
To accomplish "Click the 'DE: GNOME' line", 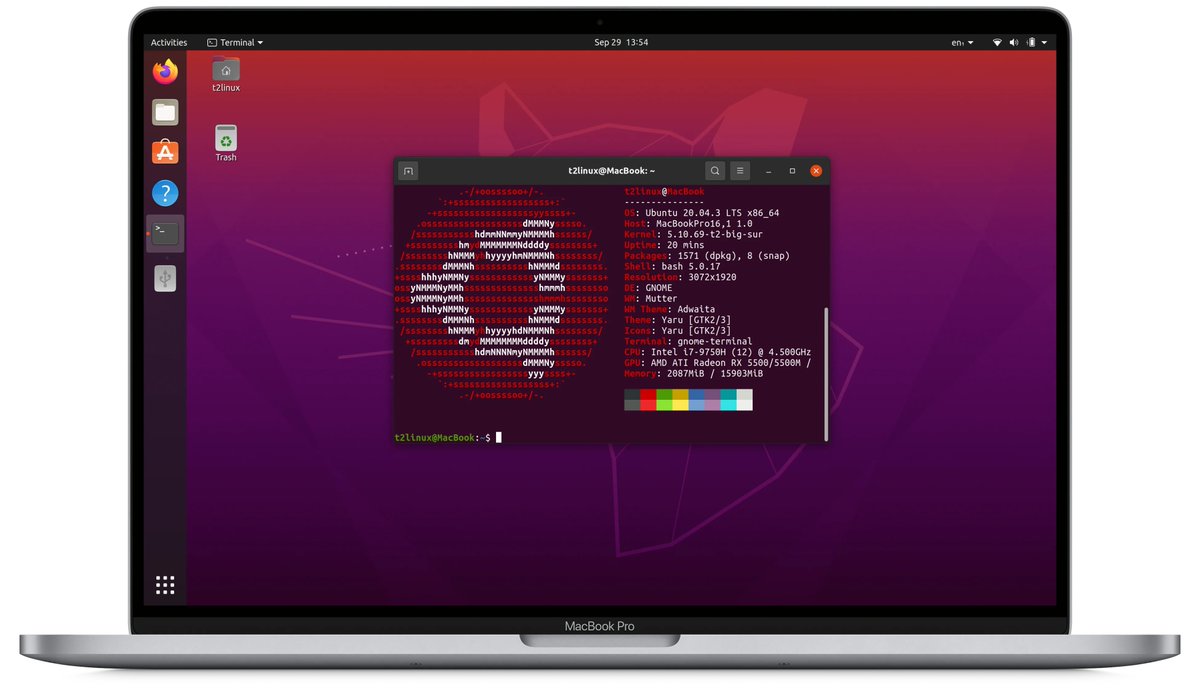I will click(648, 288).
